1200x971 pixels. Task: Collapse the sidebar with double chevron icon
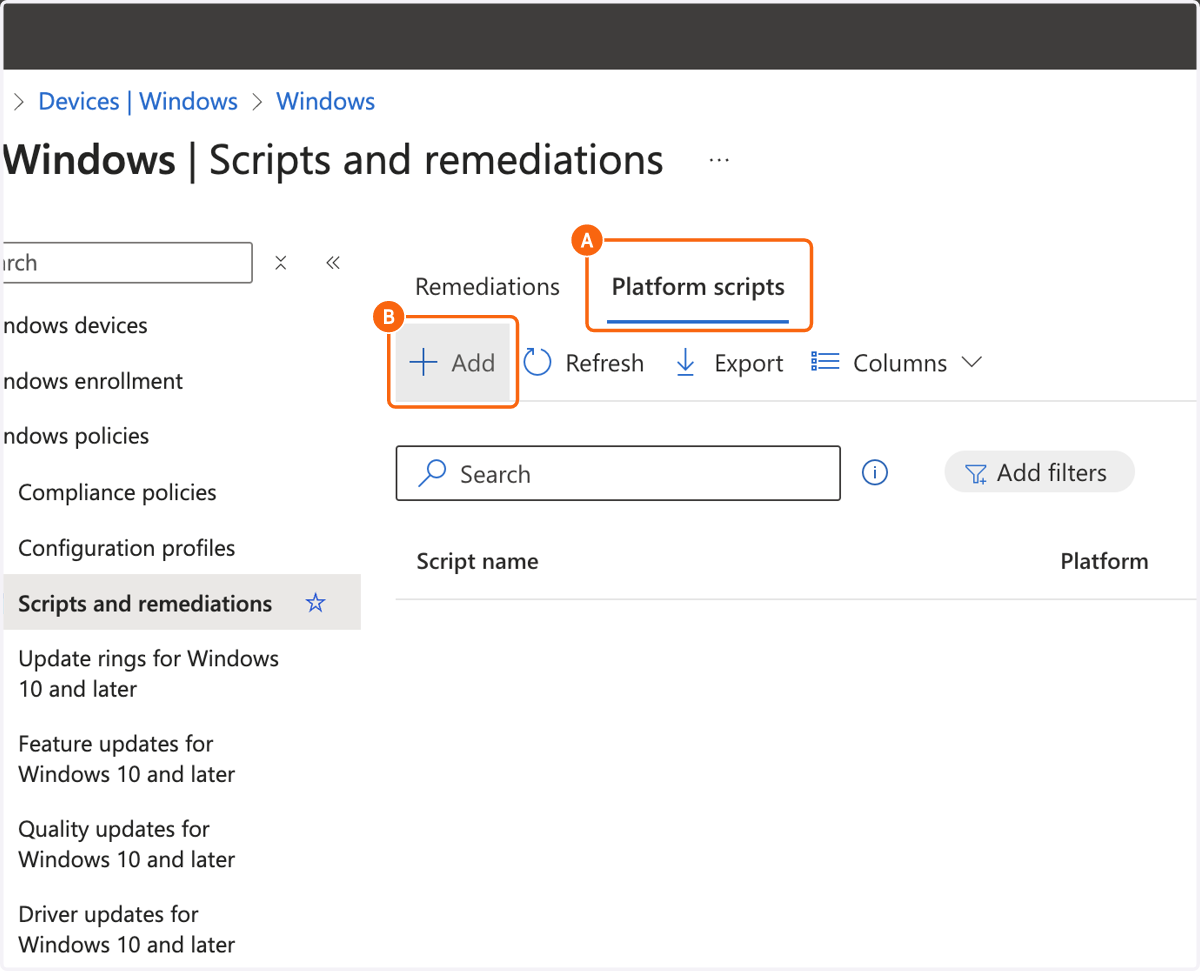point(333,263)
